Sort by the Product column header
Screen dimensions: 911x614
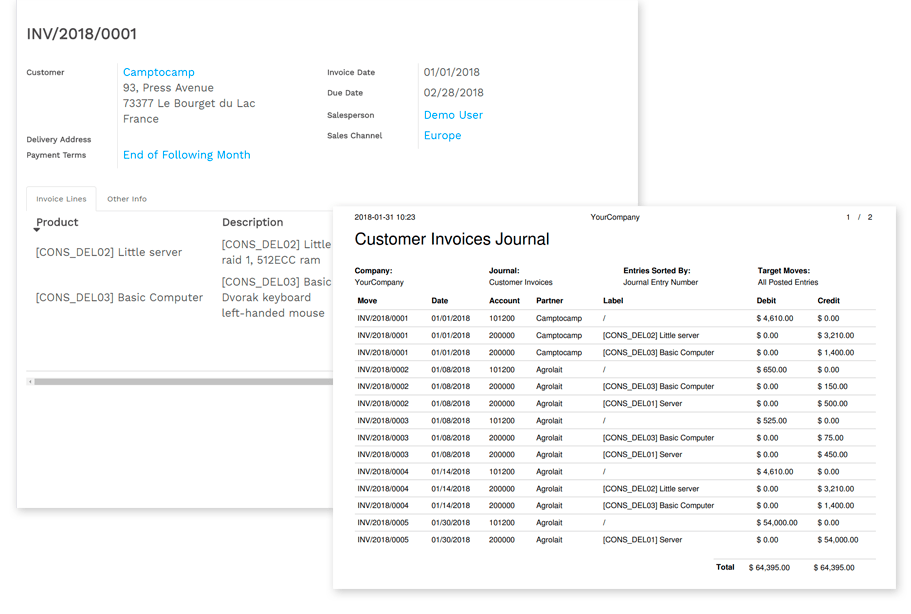tap(57, 222)
